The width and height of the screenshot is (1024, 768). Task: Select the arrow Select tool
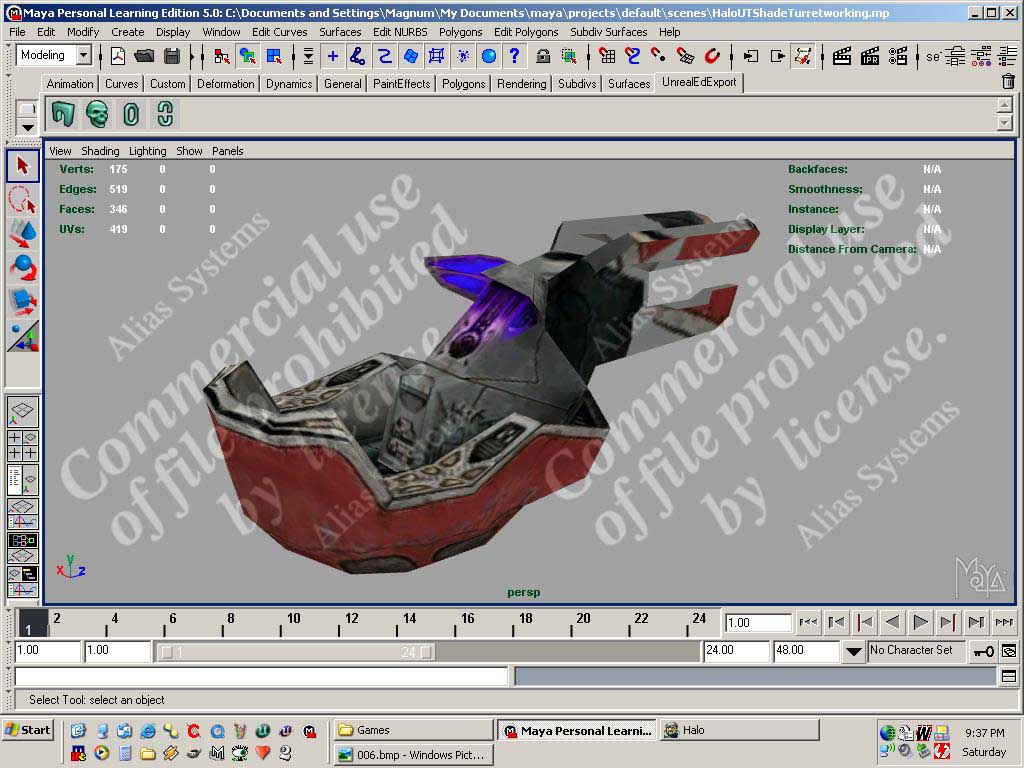23,166
